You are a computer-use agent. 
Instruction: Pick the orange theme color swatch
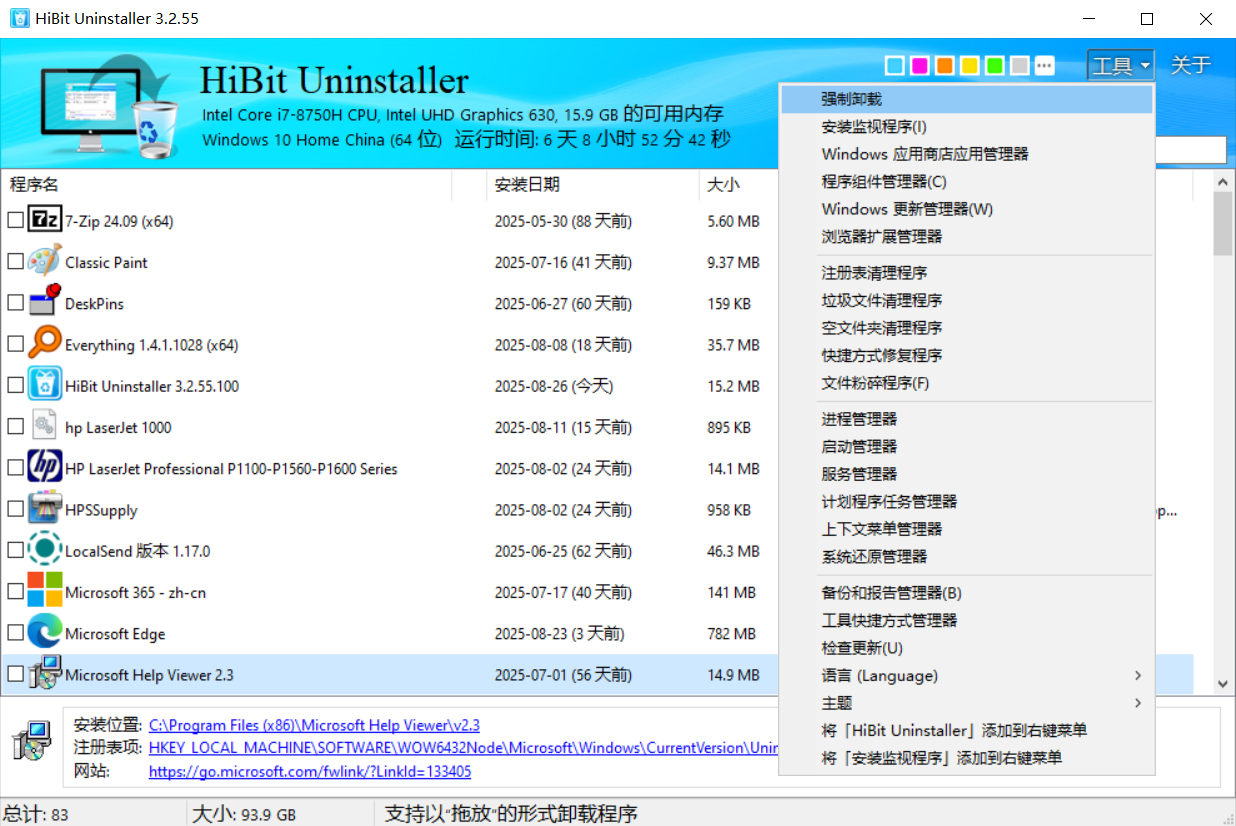click(945, 66)
